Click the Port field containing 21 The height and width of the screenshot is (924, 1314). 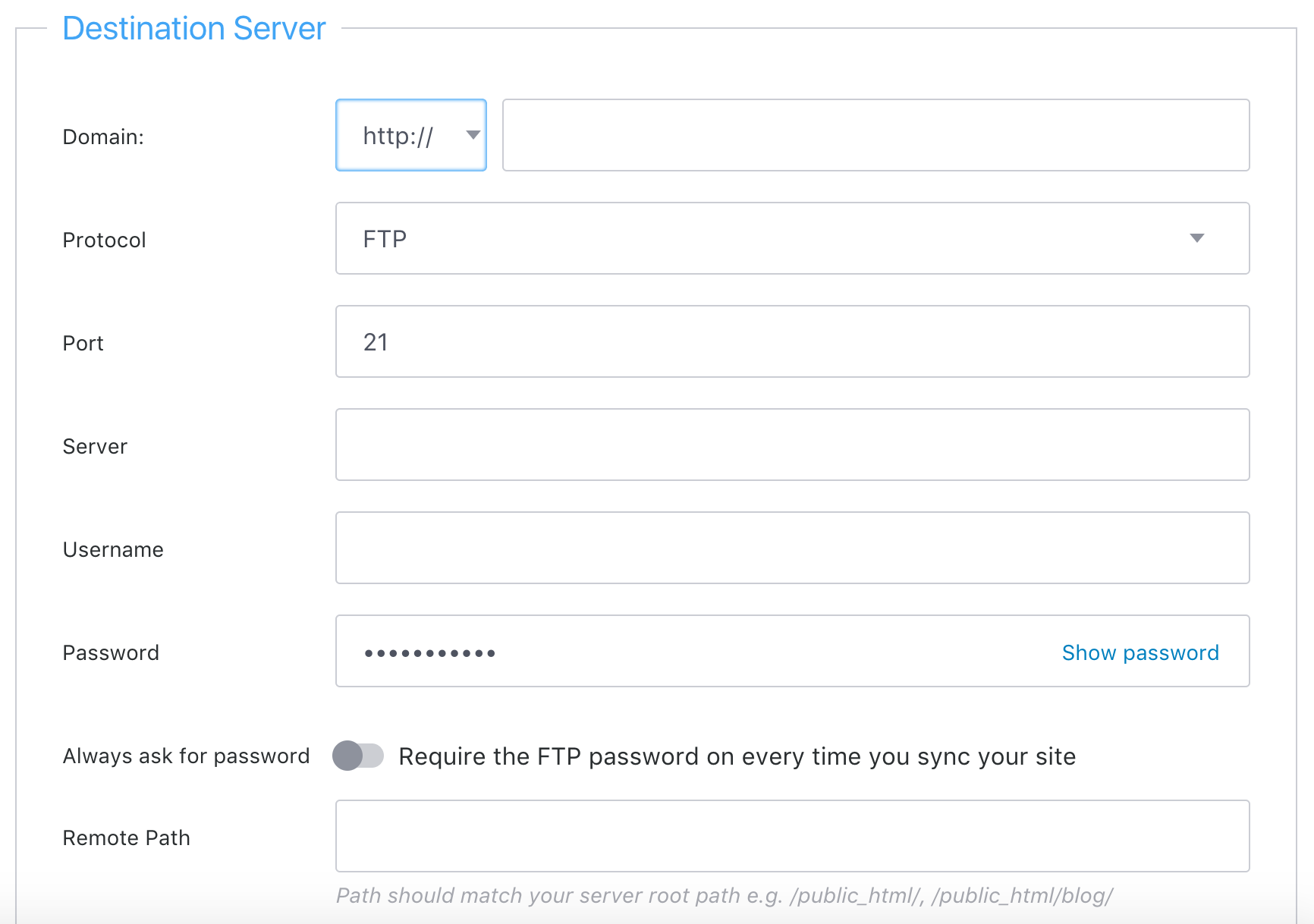click(792, 341)
